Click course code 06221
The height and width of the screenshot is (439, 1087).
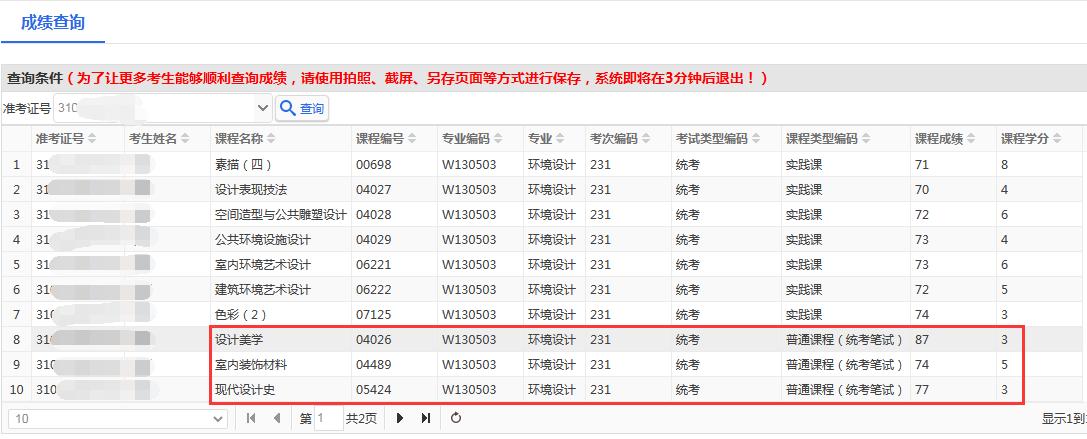click(374, 265)
